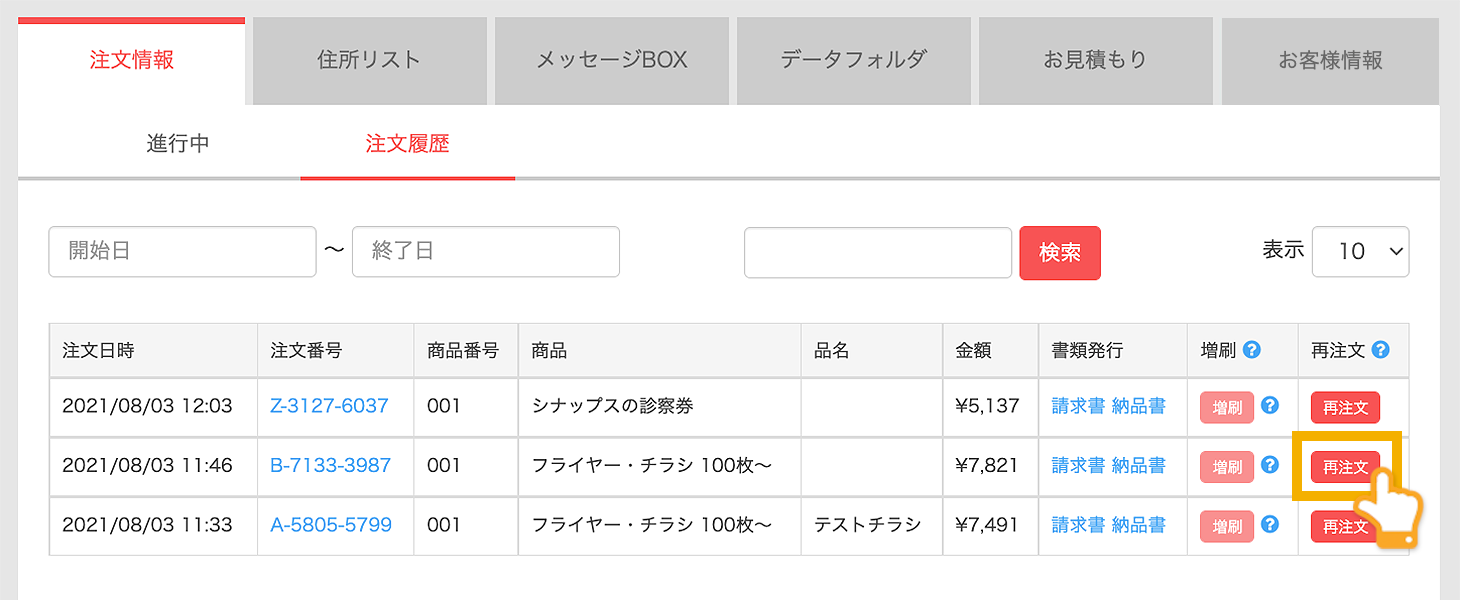Open the メッセージBOX tab
Image resolution: width=1460 pixels, height=600 pixels.
click(x=611, y=60)
